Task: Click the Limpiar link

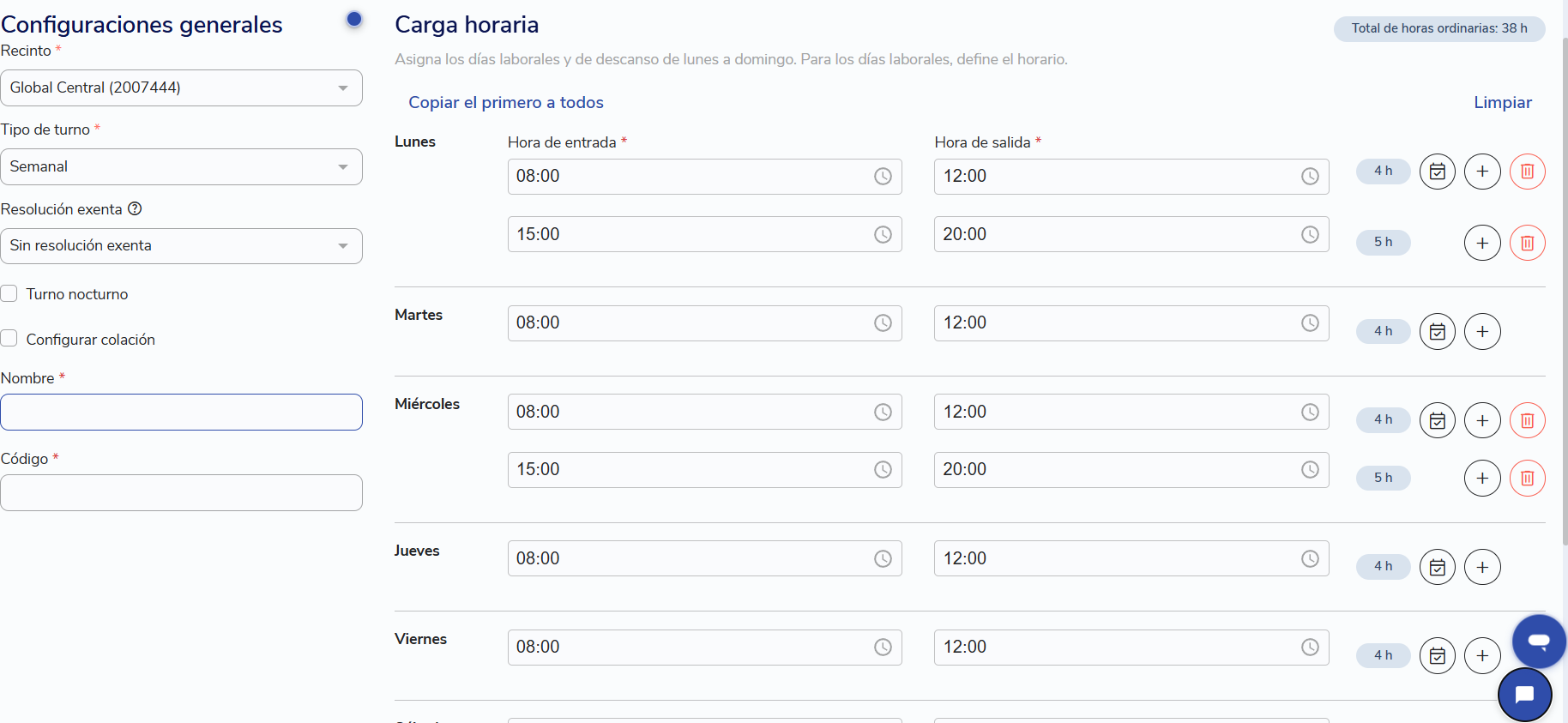Action: tap(1503, 102)
